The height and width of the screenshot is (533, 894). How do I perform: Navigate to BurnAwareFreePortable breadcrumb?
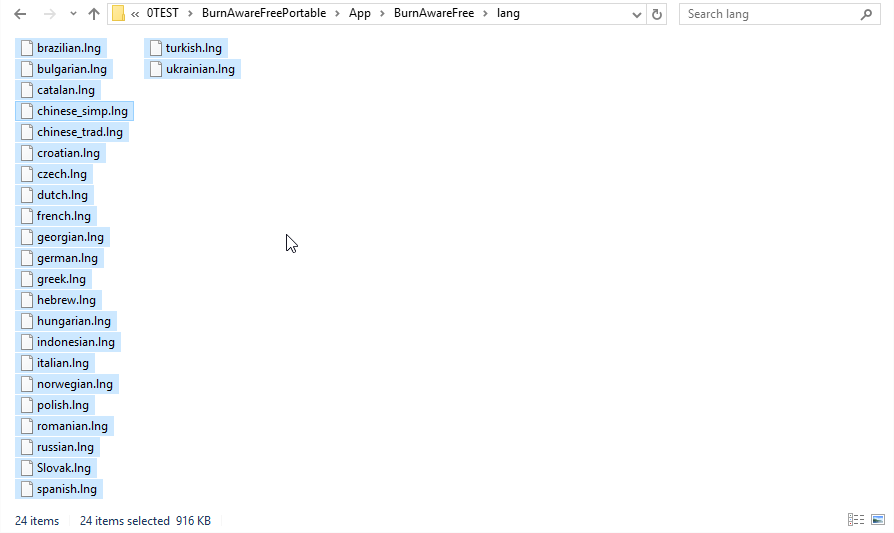pyautogui.click(x=264, y=13)
